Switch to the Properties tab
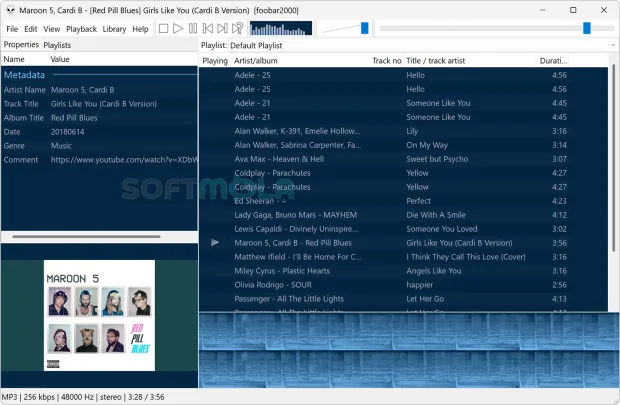The height and width of the screenshot is (405, 620). 21,45
